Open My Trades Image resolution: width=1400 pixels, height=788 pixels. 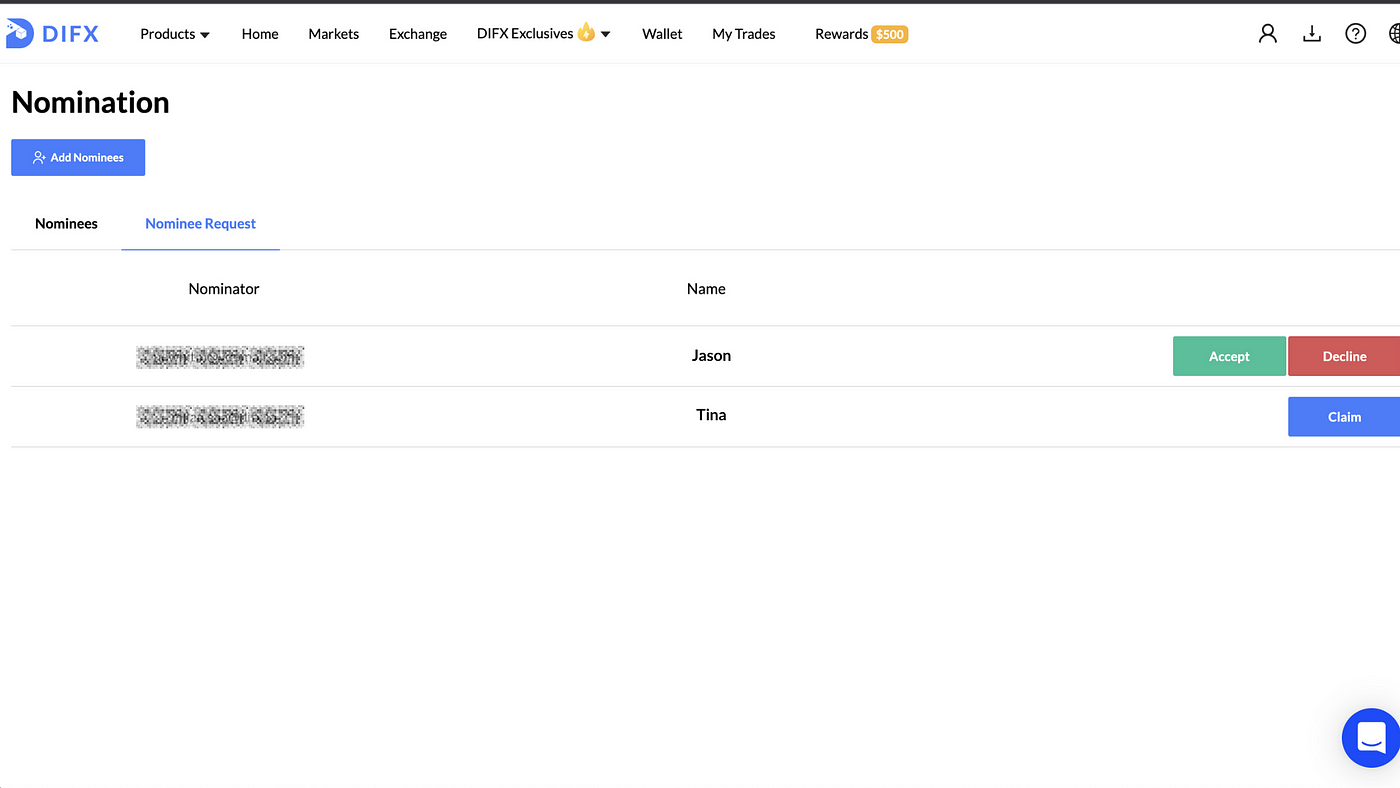pyautogui.click(x=744, y=34)
